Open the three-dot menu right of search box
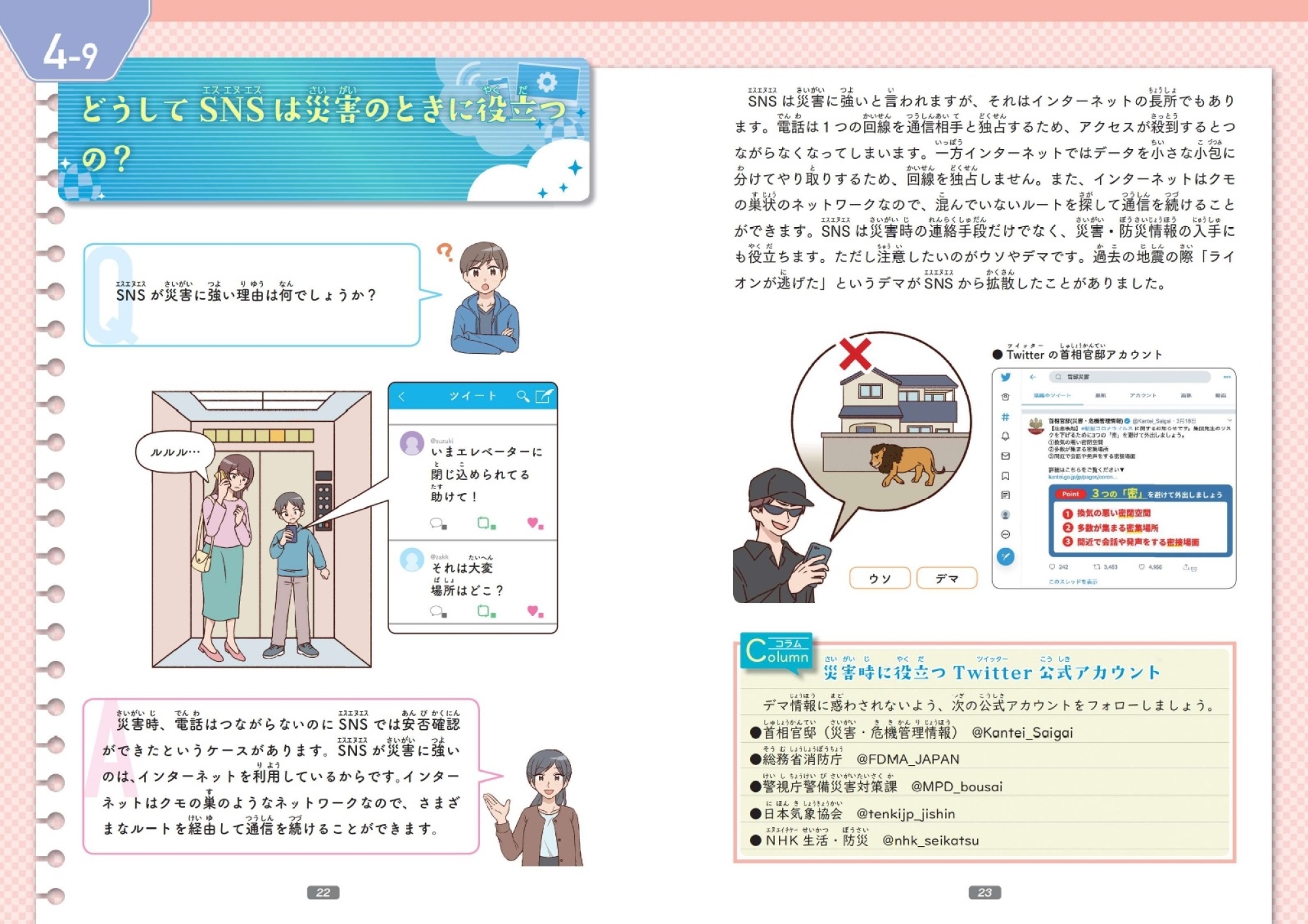 pyautogui.click(x=1227, y=377)
